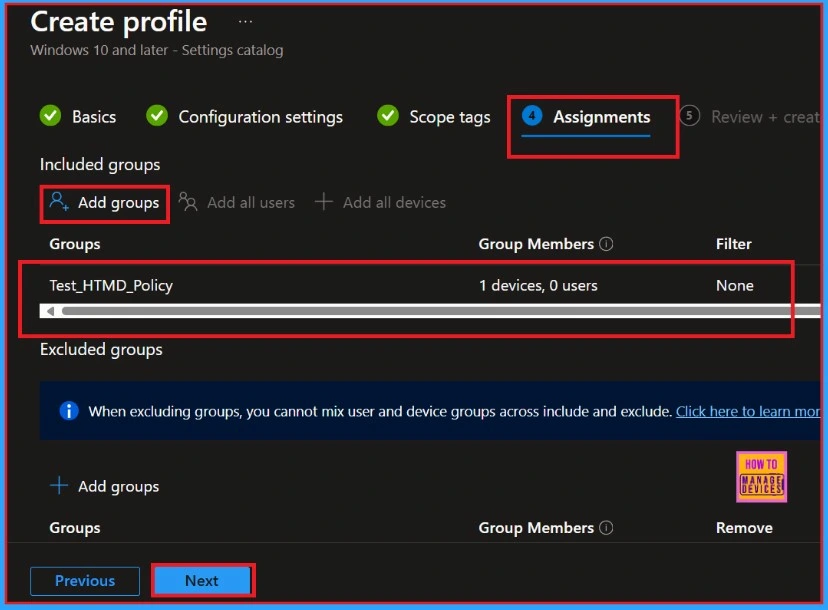Open the ellipsis menu beside Create profile
This screenshot has width=828, height=610.
(x=245, y=22)
